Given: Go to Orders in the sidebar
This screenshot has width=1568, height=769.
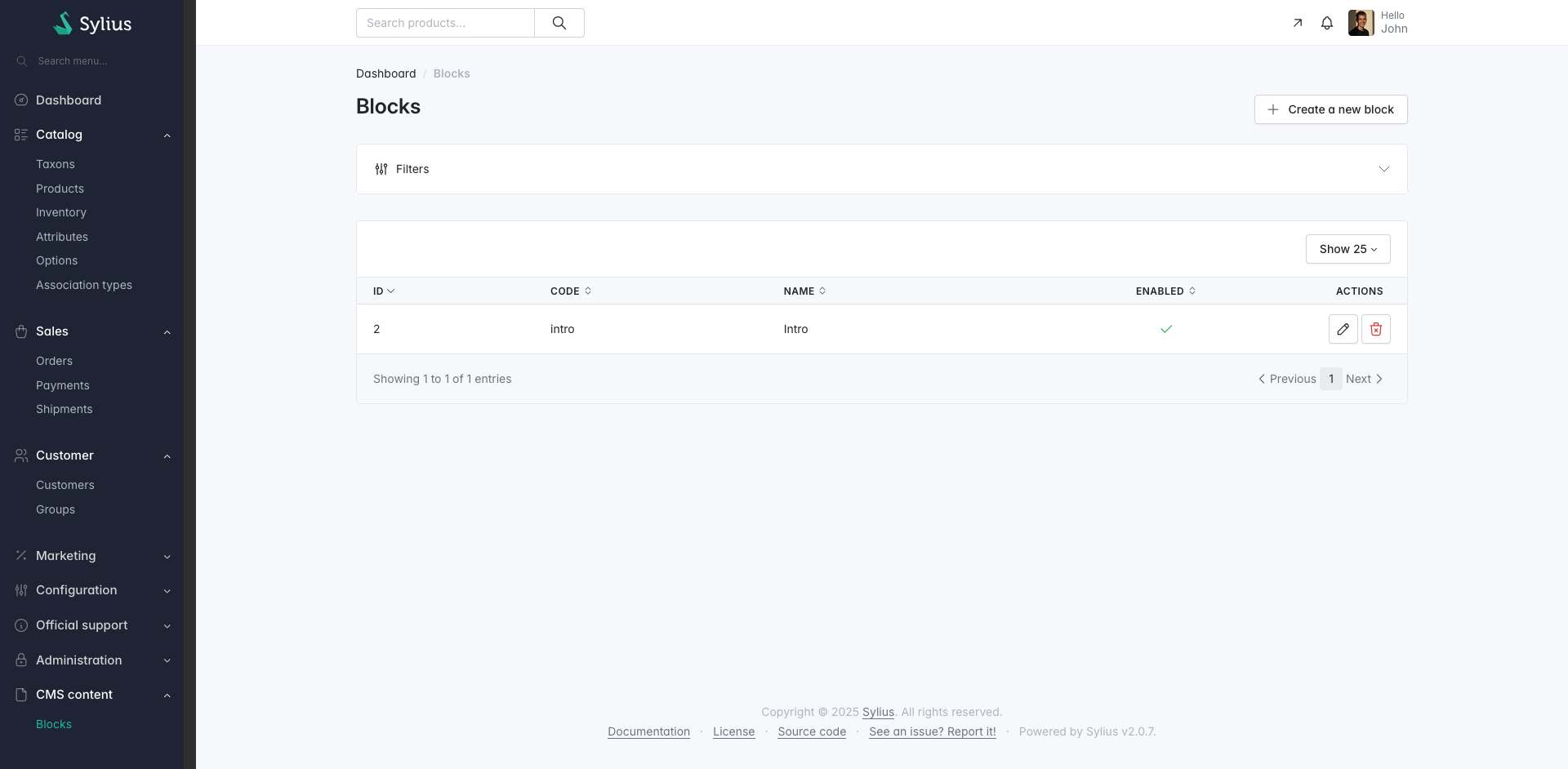Looking at the screenshot, I should 54,361.
